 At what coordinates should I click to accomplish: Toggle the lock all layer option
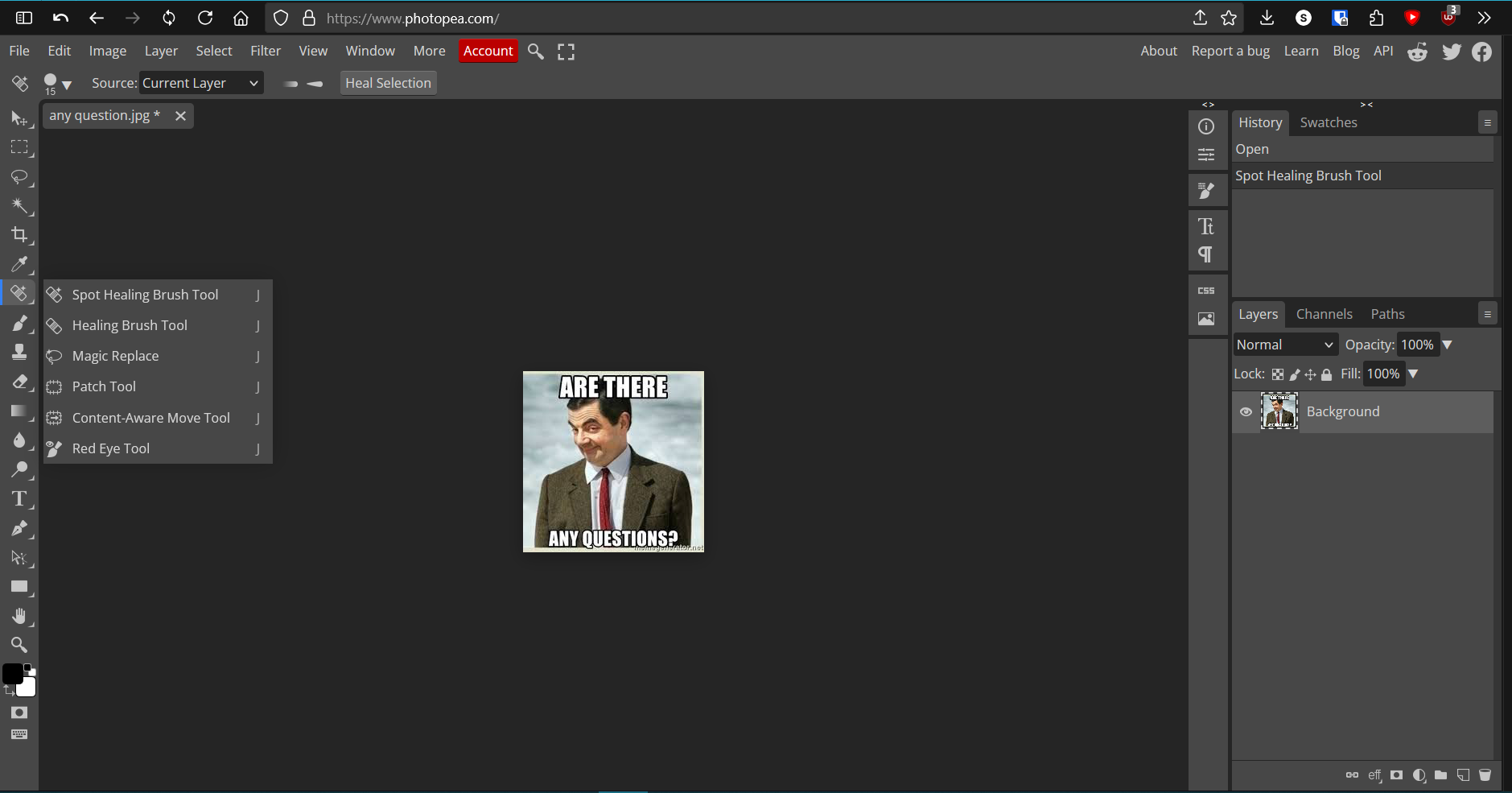pyautogui.click(x=1327, y=374)
